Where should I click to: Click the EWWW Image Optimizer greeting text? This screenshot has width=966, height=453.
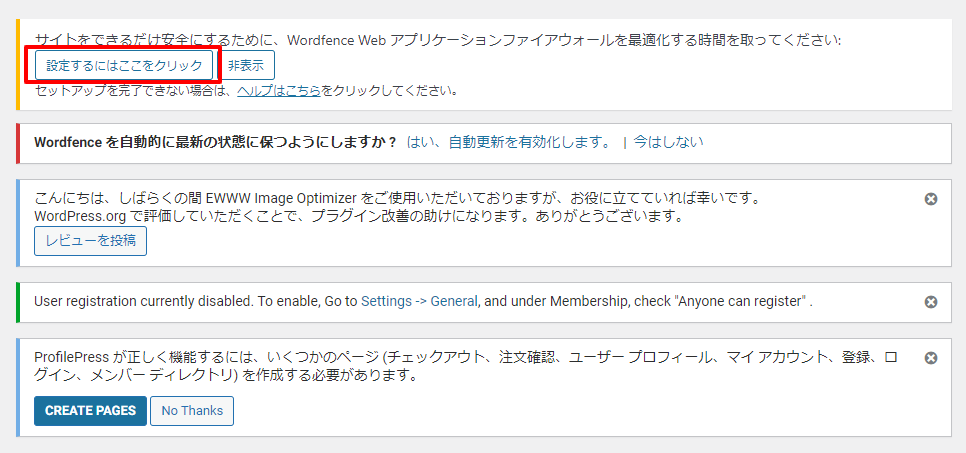click(x=396, y=198)
